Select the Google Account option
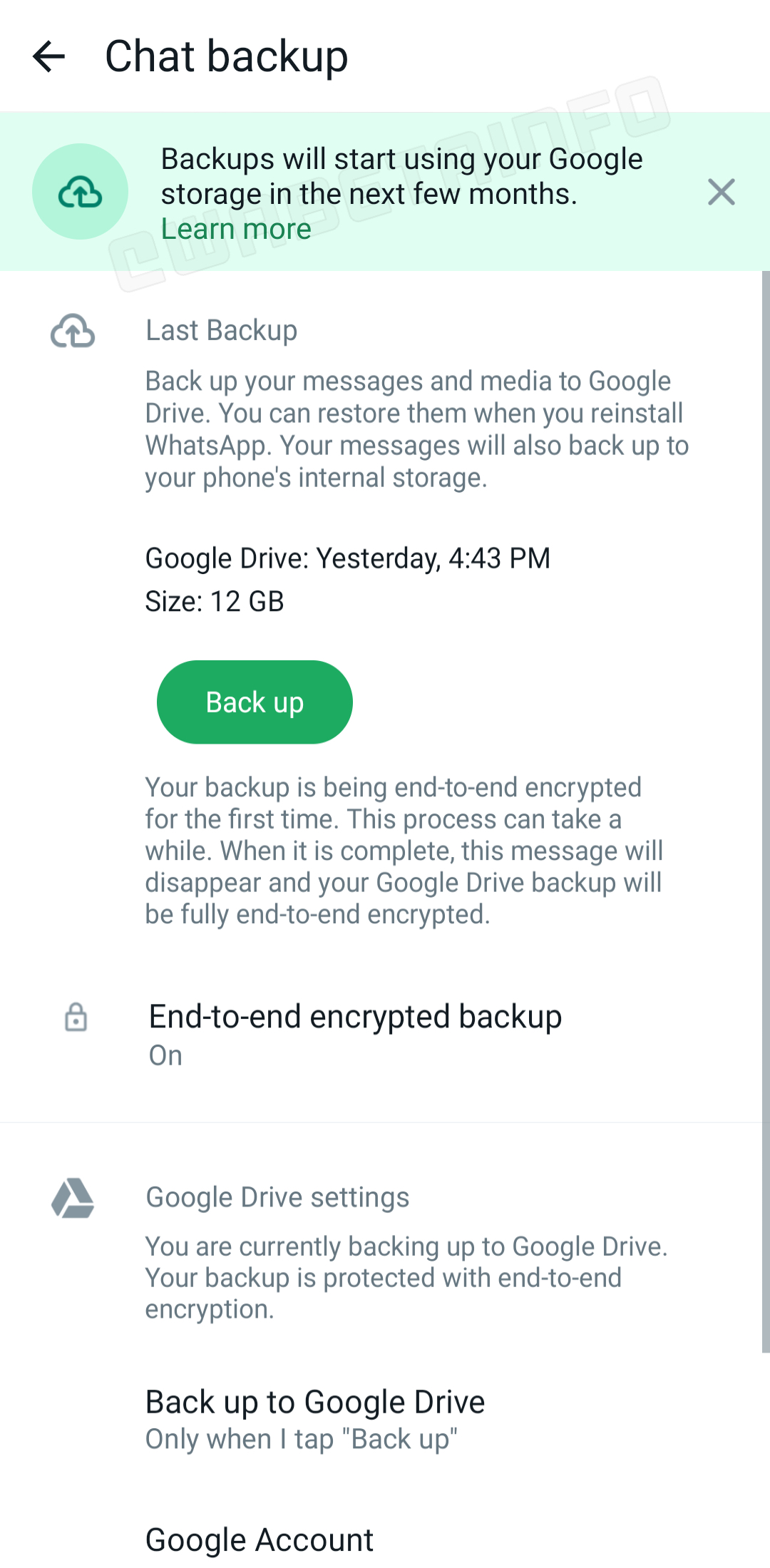Image resolution: width=770 pixels, height=1568 pixels. pos(260,1540)
